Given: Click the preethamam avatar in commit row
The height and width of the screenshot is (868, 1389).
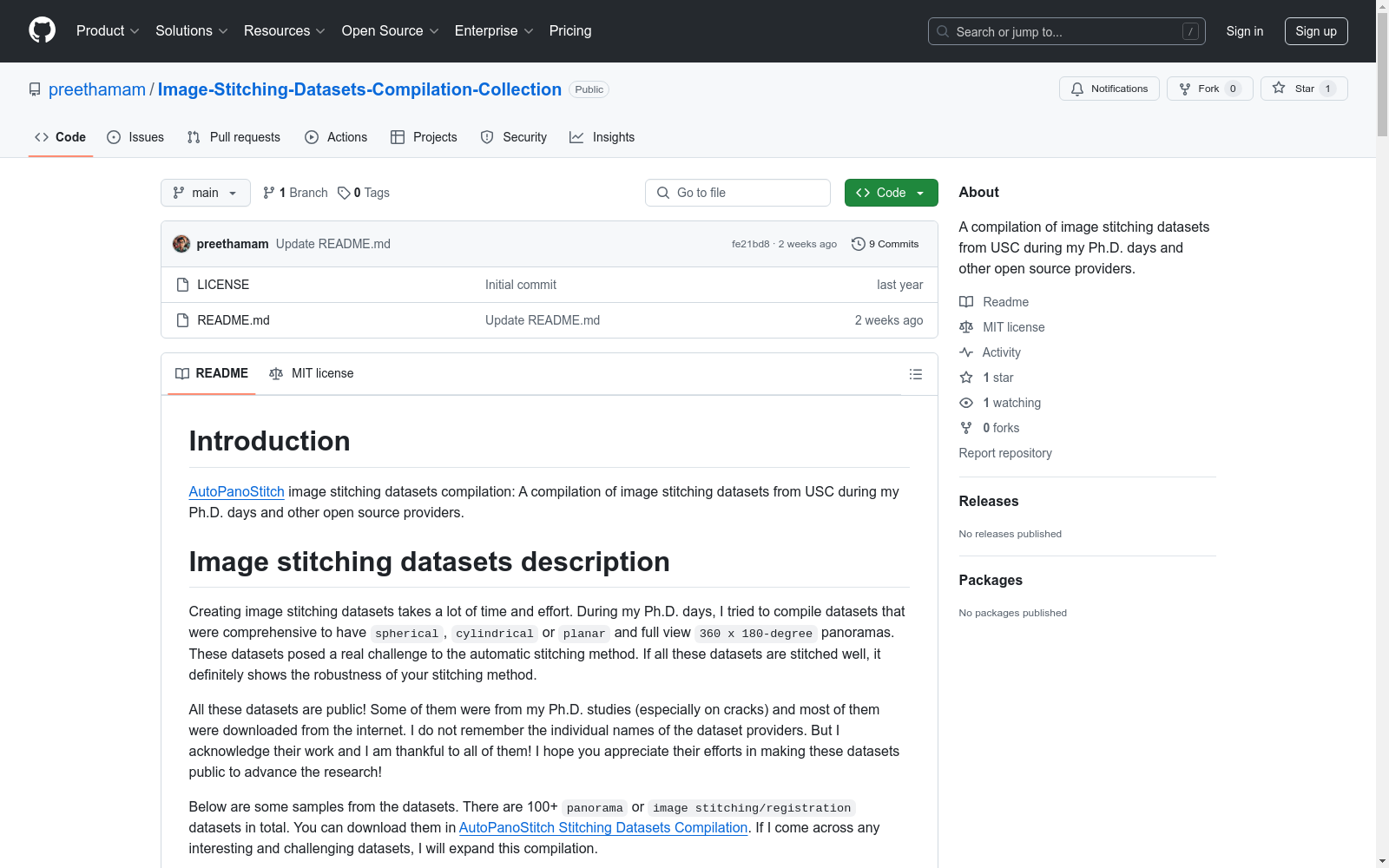Looking at the screenshot, I should 181,244.
